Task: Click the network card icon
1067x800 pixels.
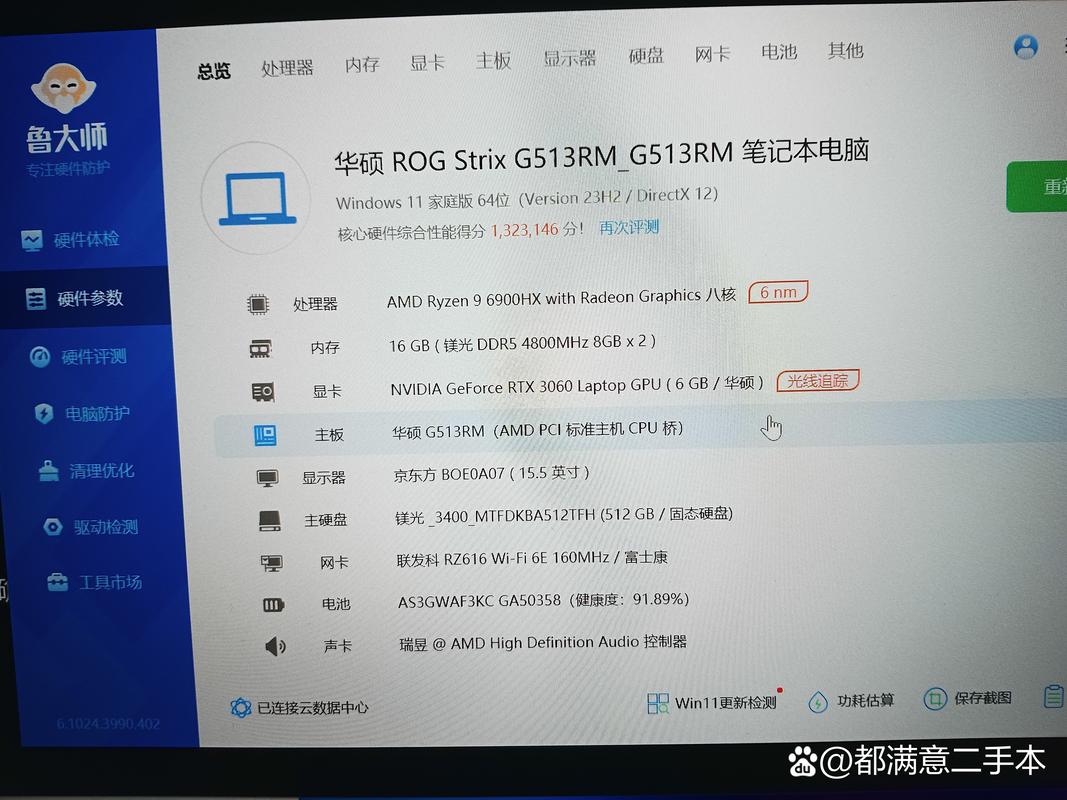Action: [272, 563]
